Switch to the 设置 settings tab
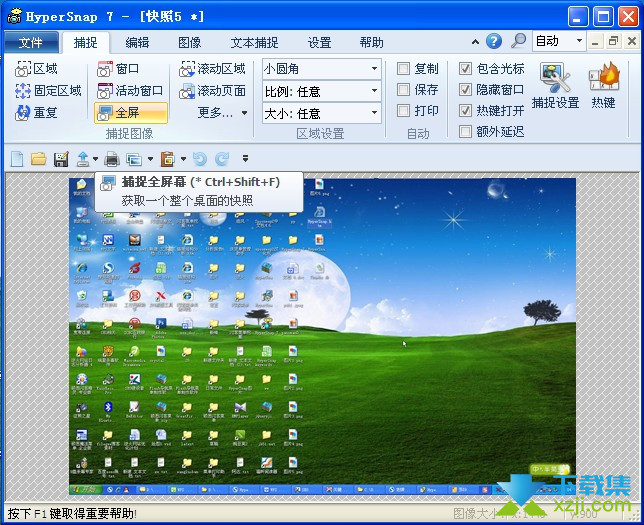This screenshot has height=525, width=644. tap(319, 42)
